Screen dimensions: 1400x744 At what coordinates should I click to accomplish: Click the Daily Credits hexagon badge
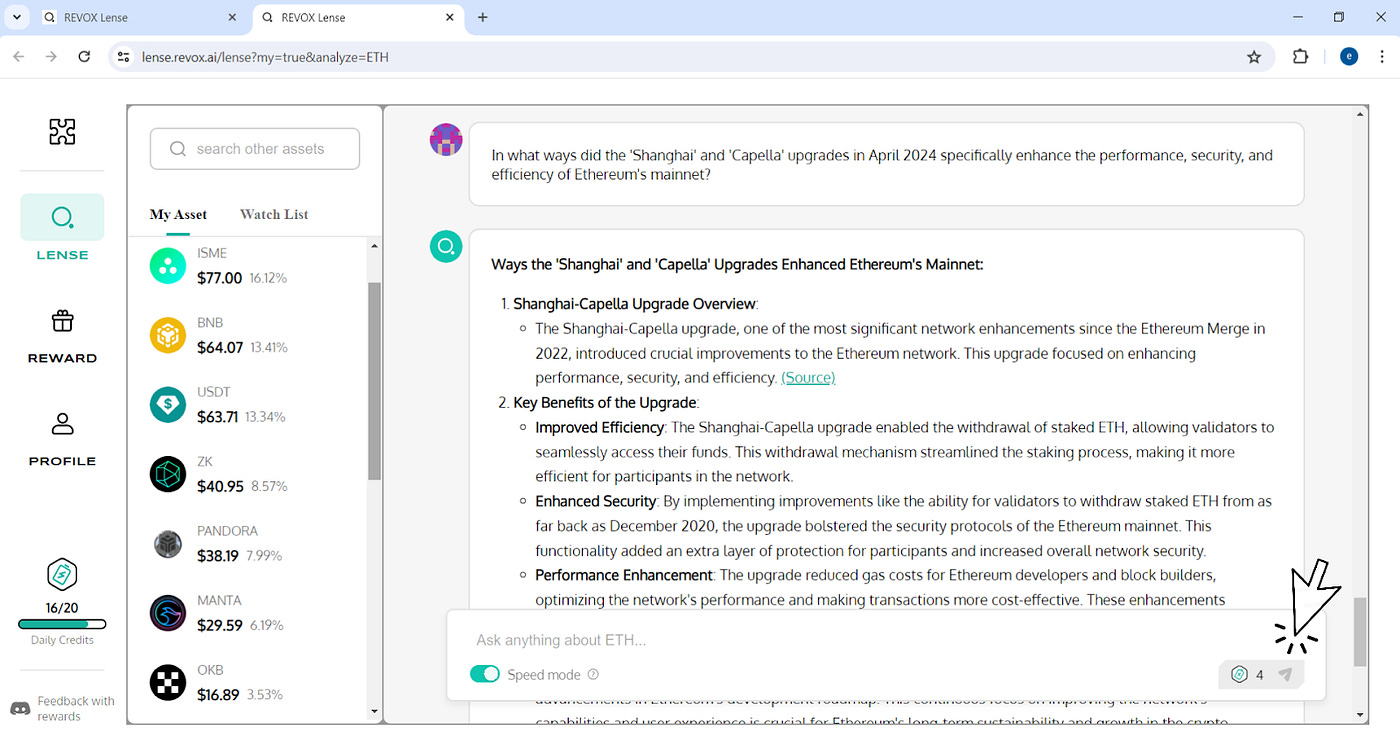tap(62, 575)
